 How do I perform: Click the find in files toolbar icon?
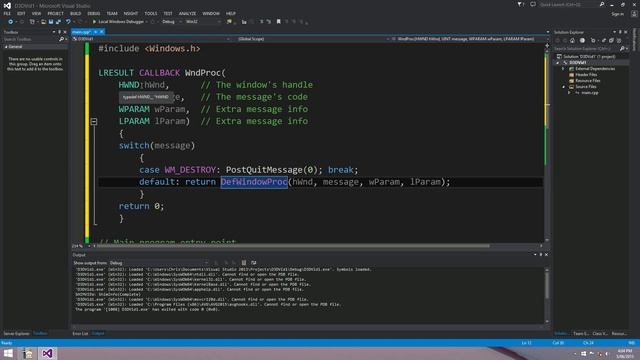229,22
